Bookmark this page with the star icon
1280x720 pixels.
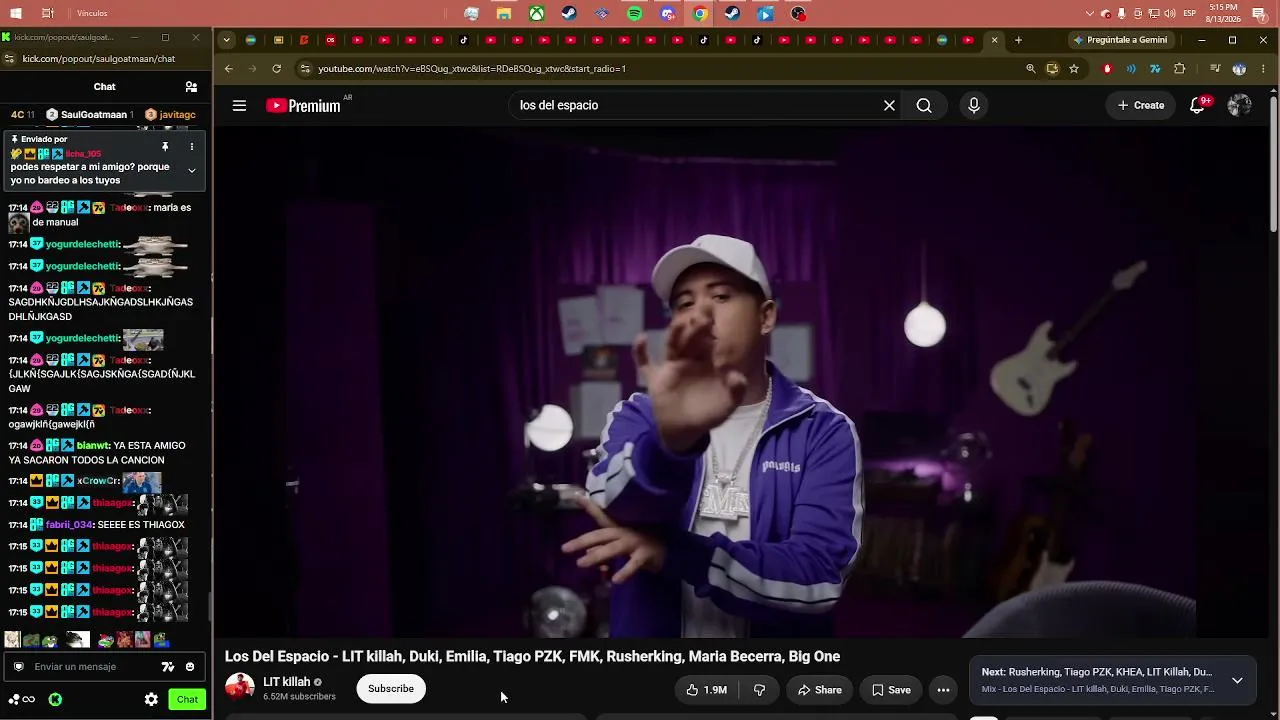pos(1074,69)
